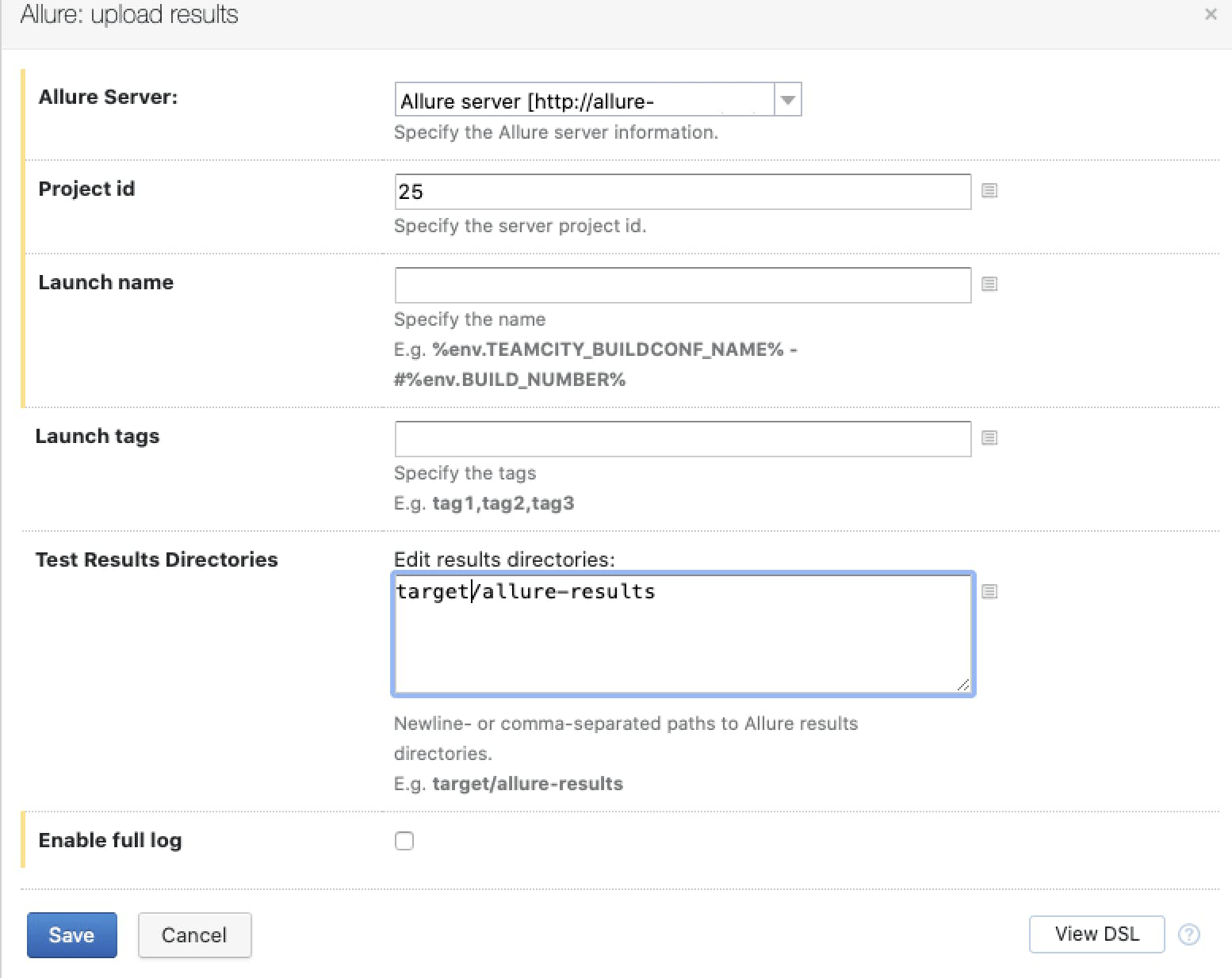Click the 'Launch name' field label
Viewport: 1232px width, 978px height.
pos(106,282)
